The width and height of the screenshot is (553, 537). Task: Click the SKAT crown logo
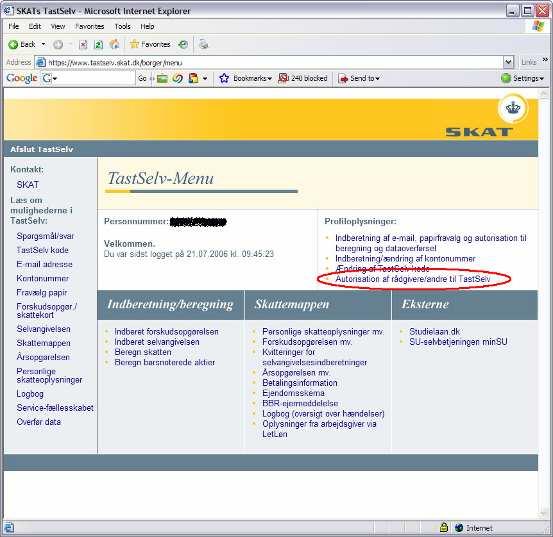[513, 108]
